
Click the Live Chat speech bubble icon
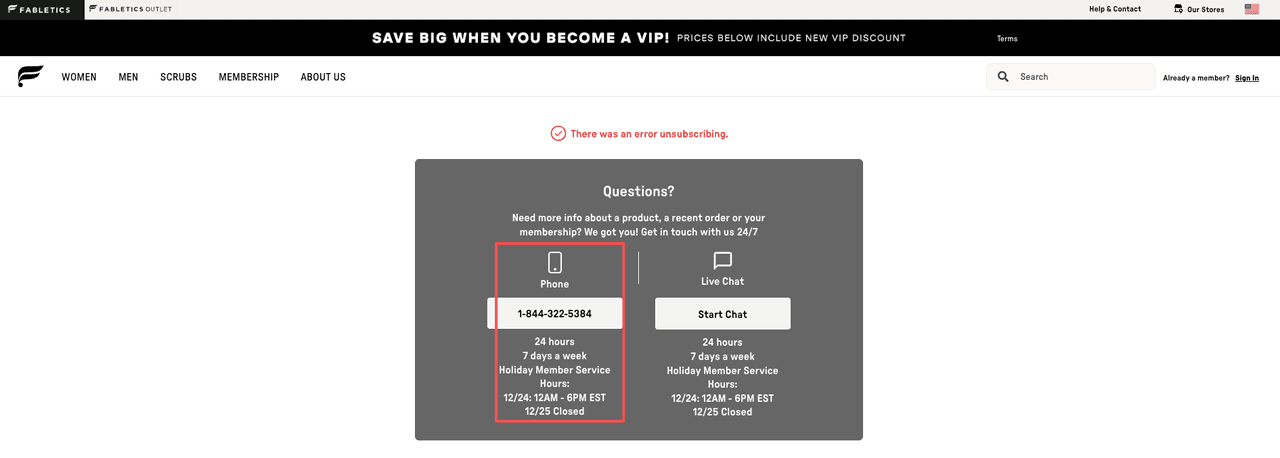pos(722,261)
